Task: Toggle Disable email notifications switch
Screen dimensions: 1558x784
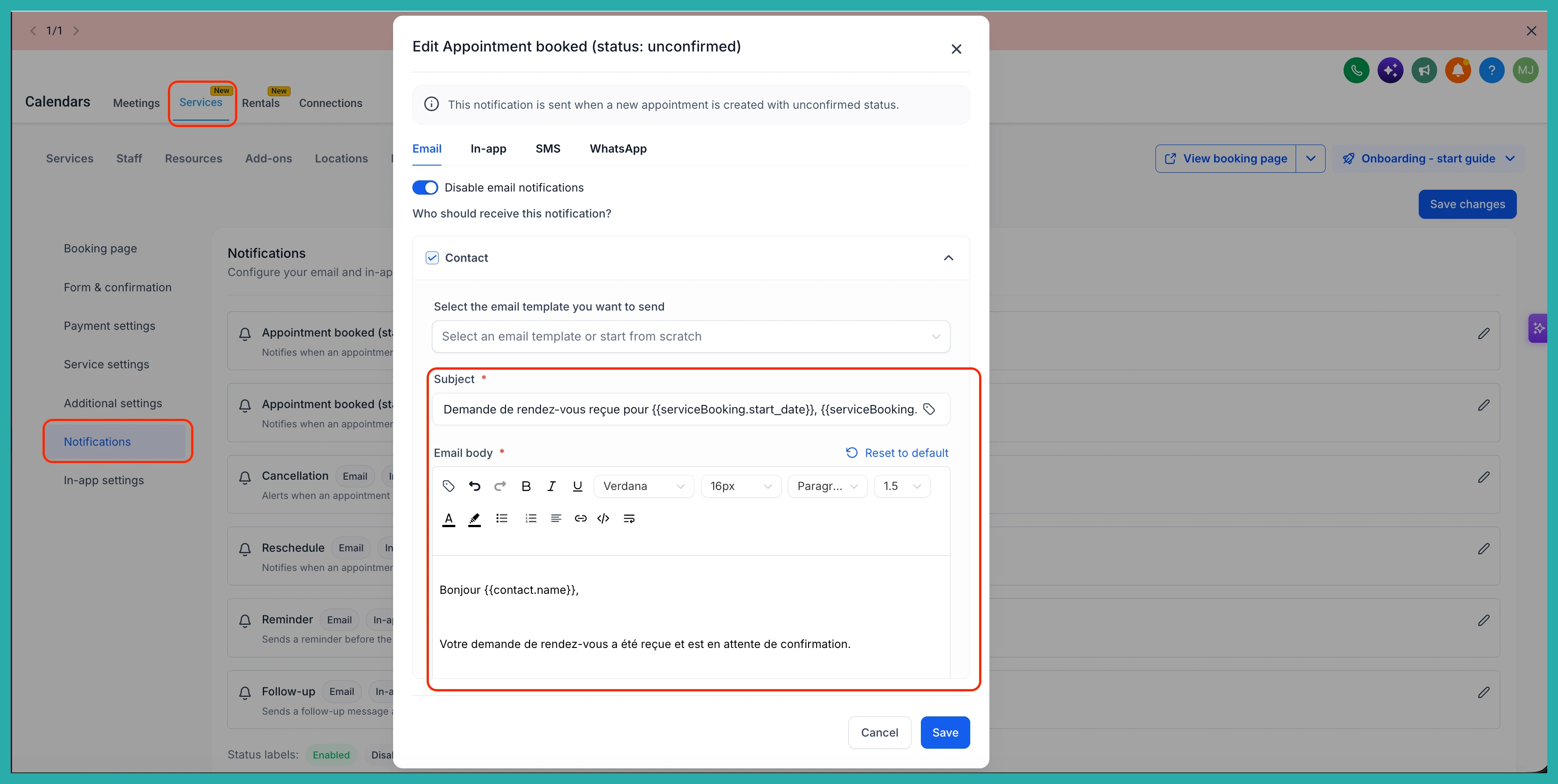Action: point(425,187)
